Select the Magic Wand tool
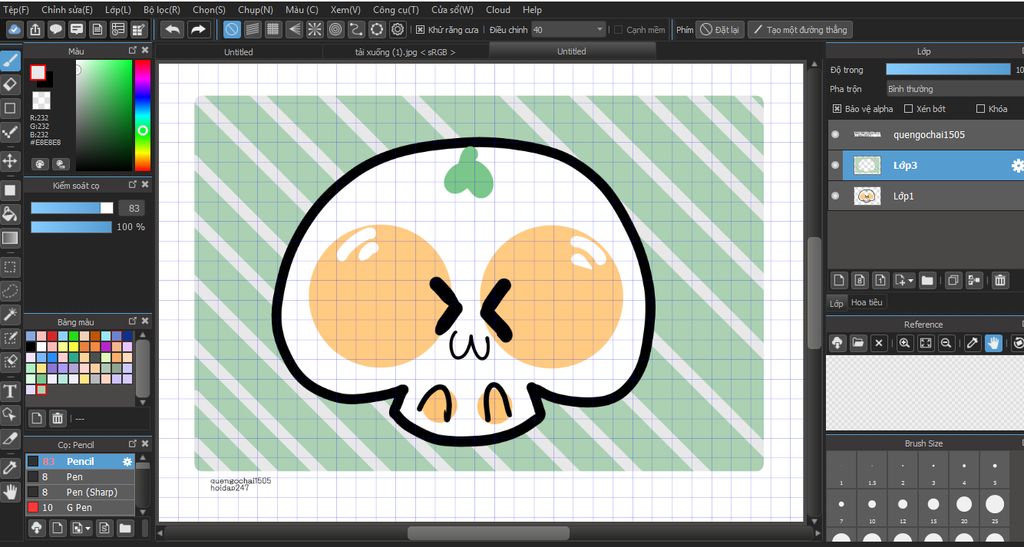 10,315
